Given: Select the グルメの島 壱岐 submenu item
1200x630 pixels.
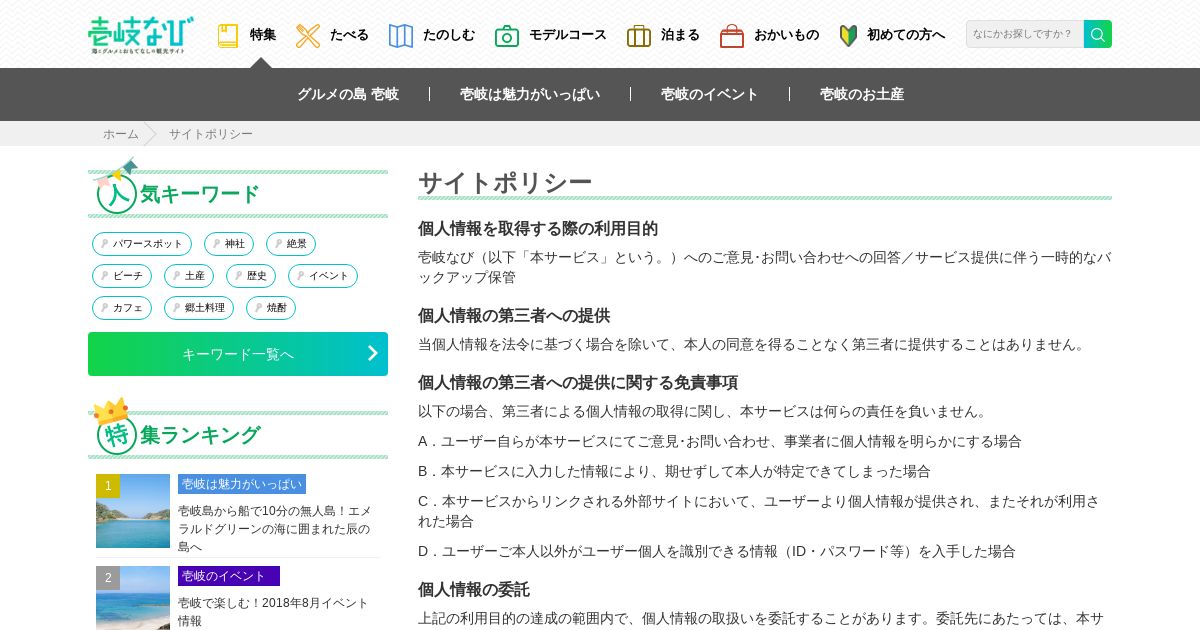Looking at the screenshot, I should point(348,94).
